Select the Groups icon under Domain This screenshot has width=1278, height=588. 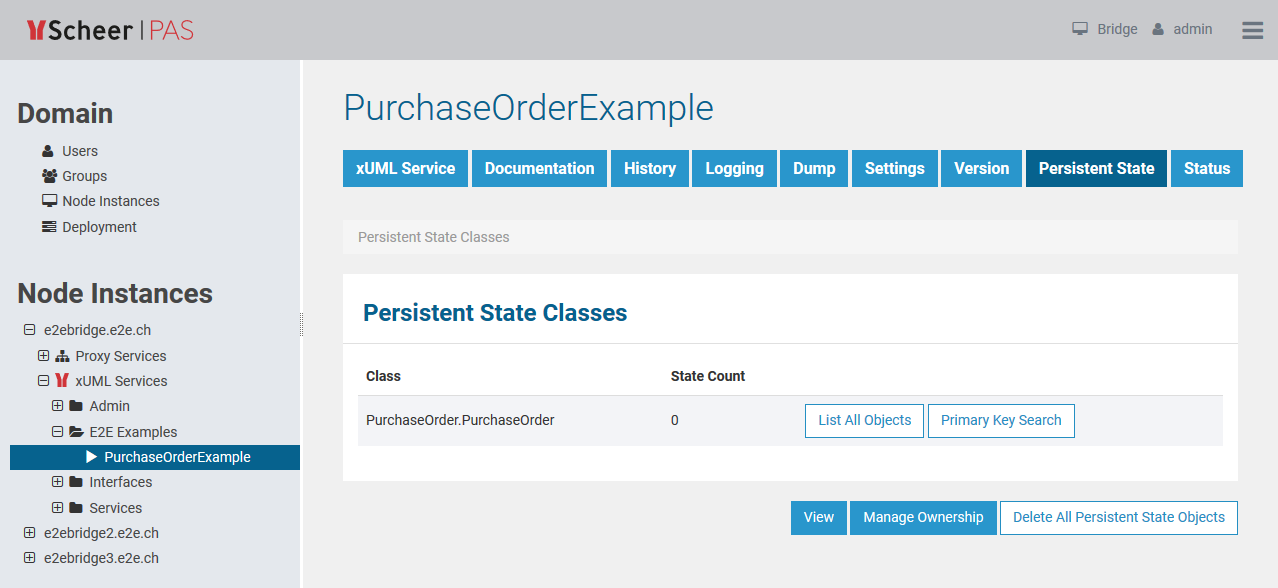coord(48,176)
